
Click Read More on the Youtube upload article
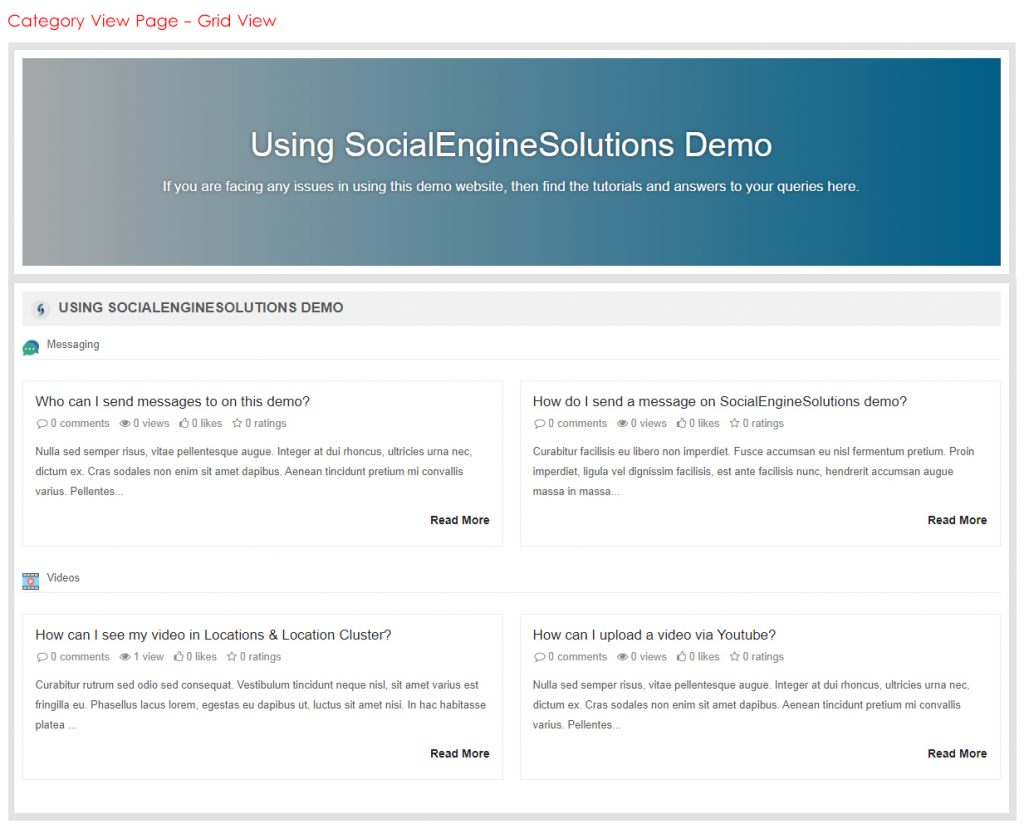957,753
